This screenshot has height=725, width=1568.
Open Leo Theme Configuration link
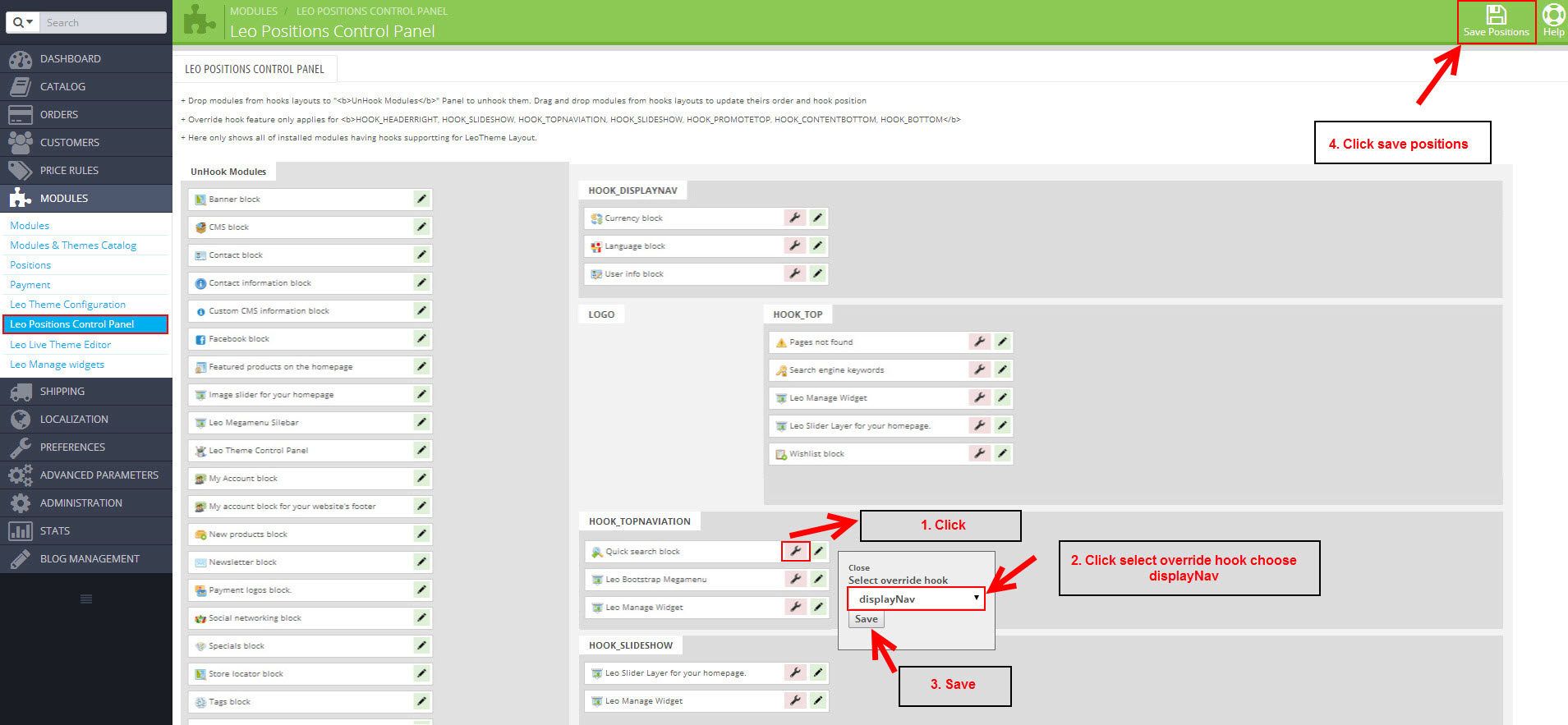pyautogui.click(x=67, y=304)
